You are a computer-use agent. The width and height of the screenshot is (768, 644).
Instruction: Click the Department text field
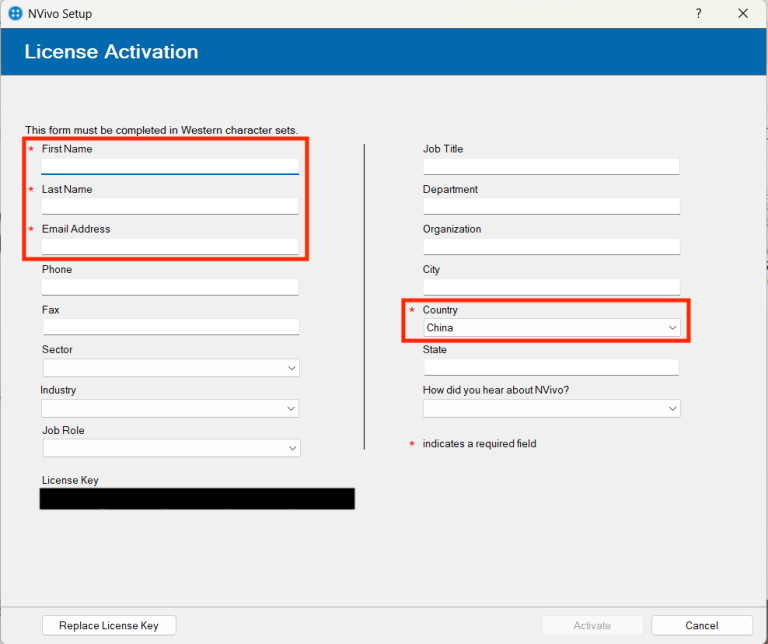(x=551, y=206)
